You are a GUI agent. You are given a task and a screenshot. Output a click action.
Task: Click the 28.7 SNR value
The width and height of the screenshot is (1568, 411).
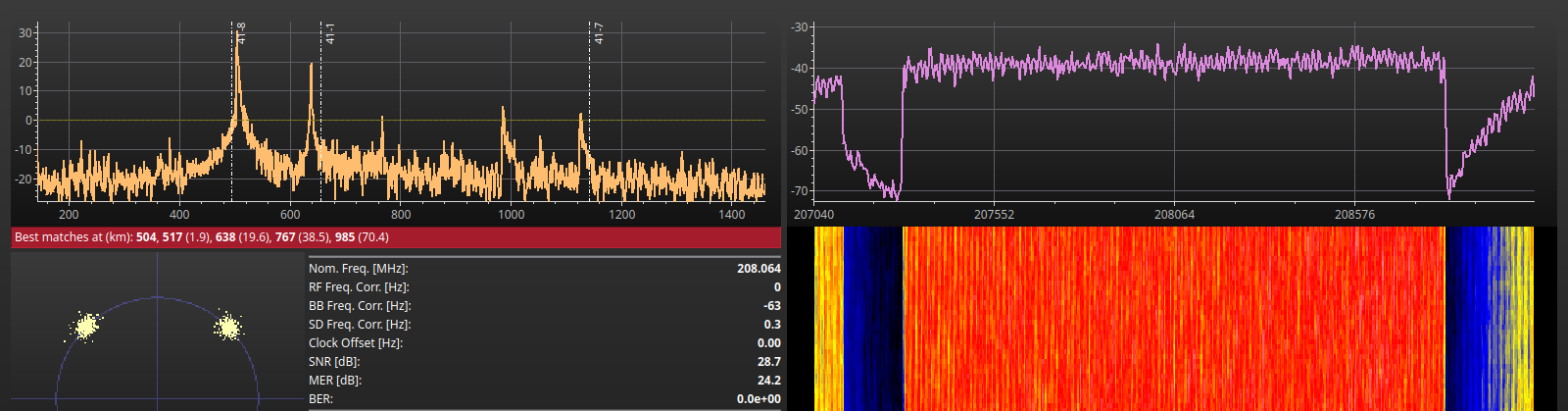tap(769, 362)
